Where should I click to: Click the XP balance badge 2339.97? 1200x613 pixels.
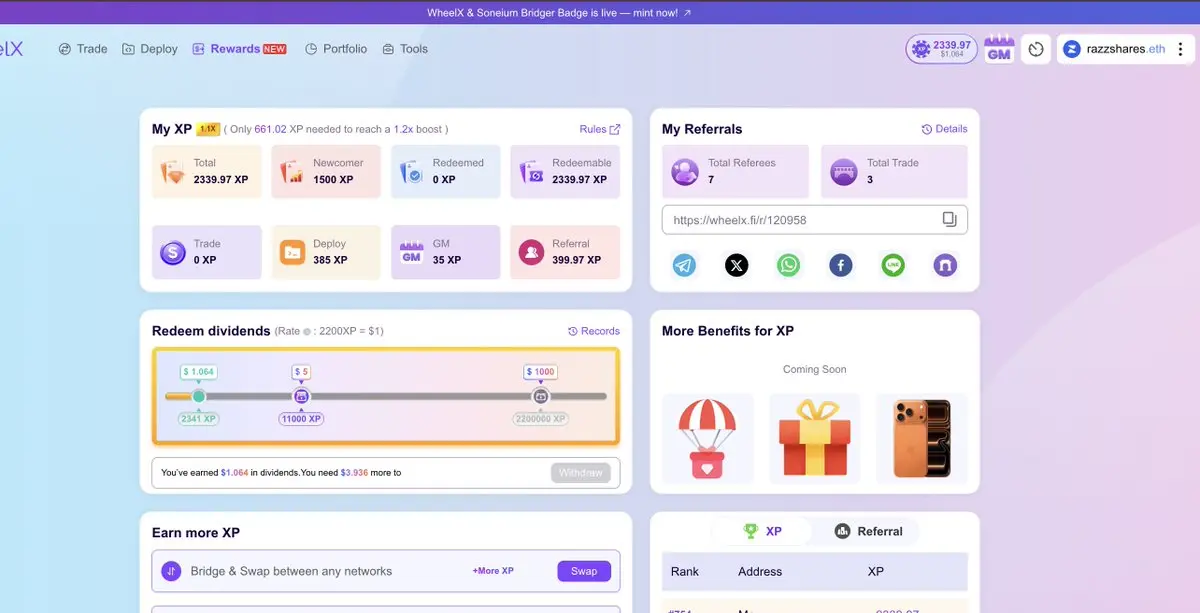tap(941, 49)
